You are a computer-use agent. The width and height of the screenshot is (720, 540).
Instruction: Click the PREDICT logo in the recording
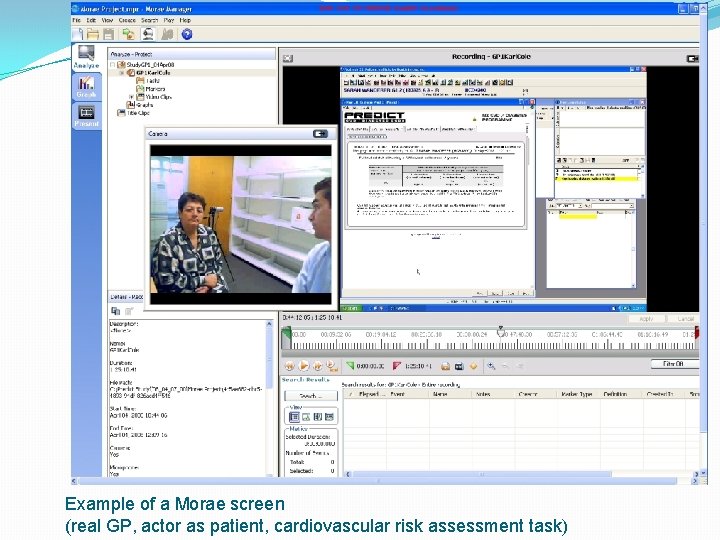click(375, 117)
